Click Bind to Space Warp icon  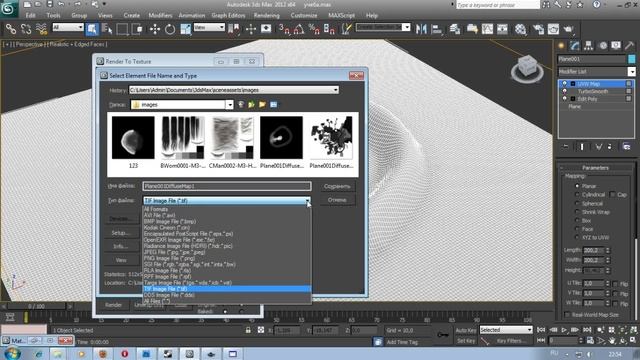click(41, 29)
